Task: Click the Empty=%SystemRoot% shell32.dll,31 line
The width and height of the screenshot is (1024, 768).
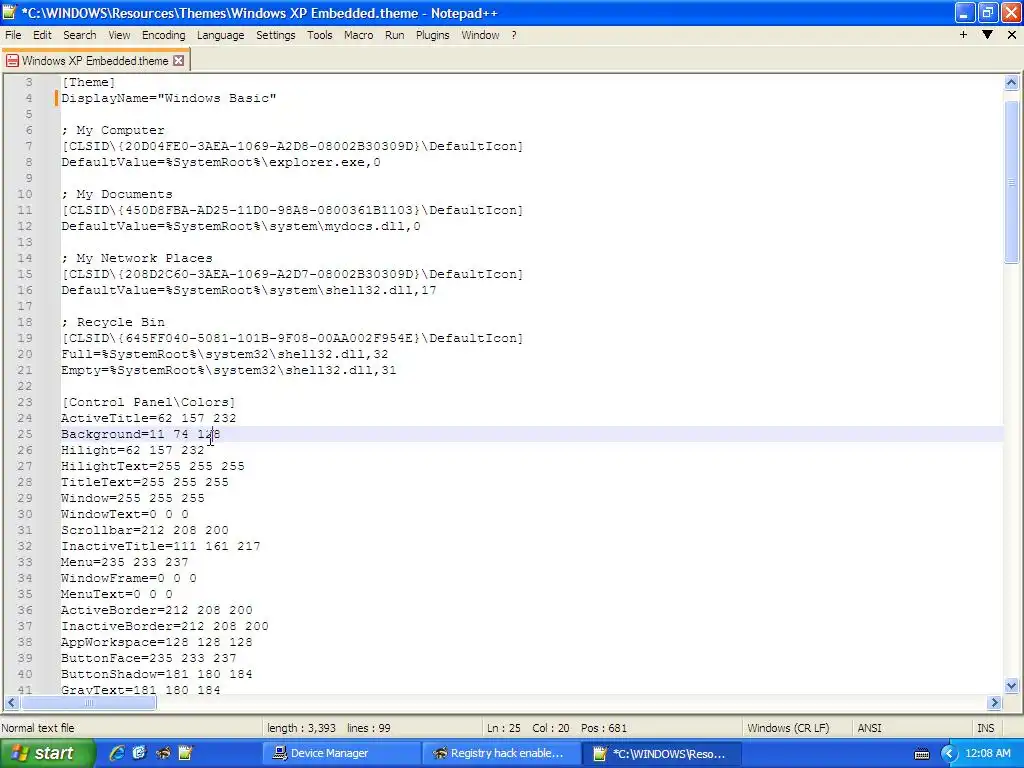Action: [x=229, y=370]
